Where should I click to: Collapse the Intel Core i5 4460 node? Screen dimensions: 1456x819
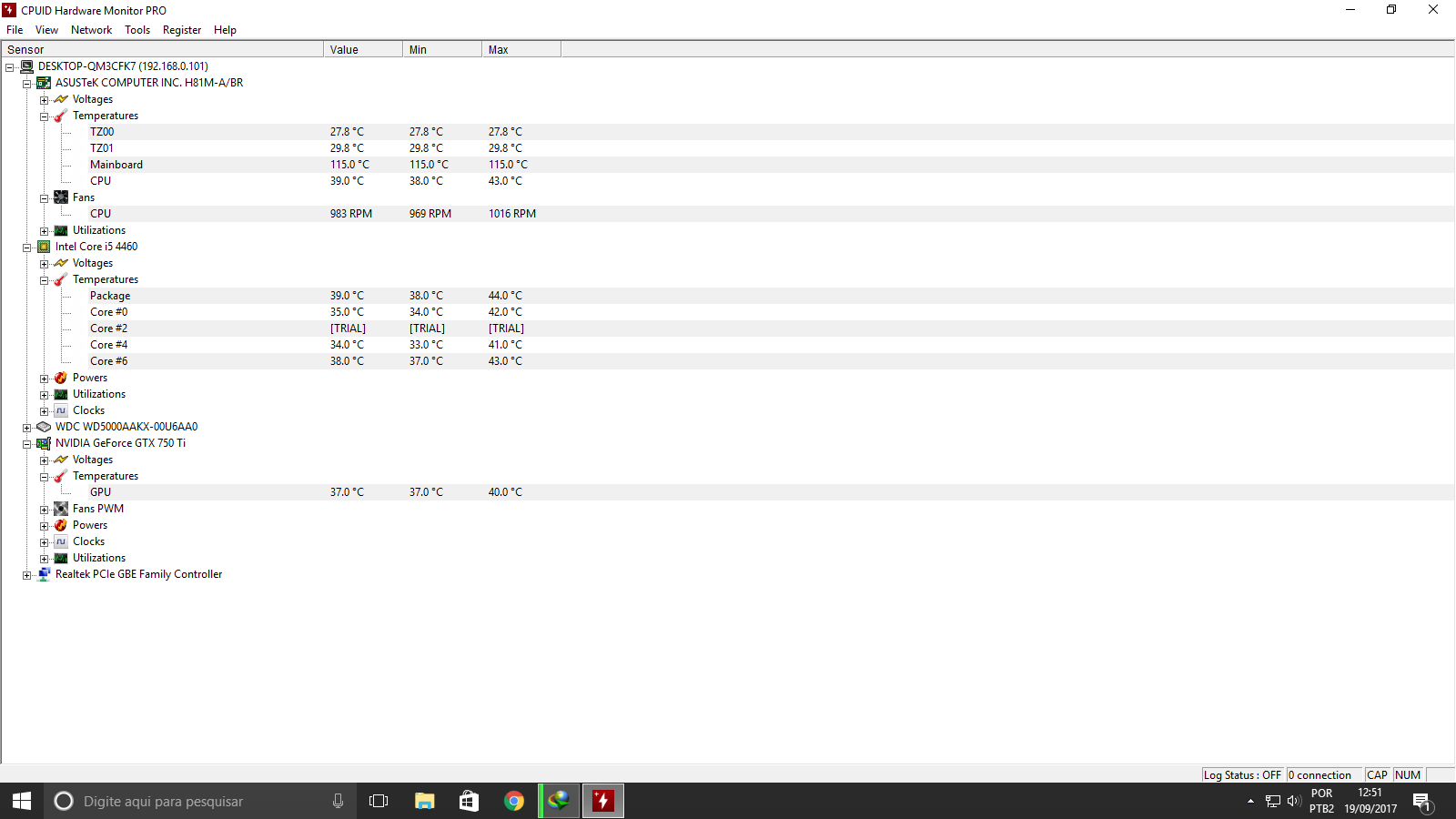coord(26,248)
